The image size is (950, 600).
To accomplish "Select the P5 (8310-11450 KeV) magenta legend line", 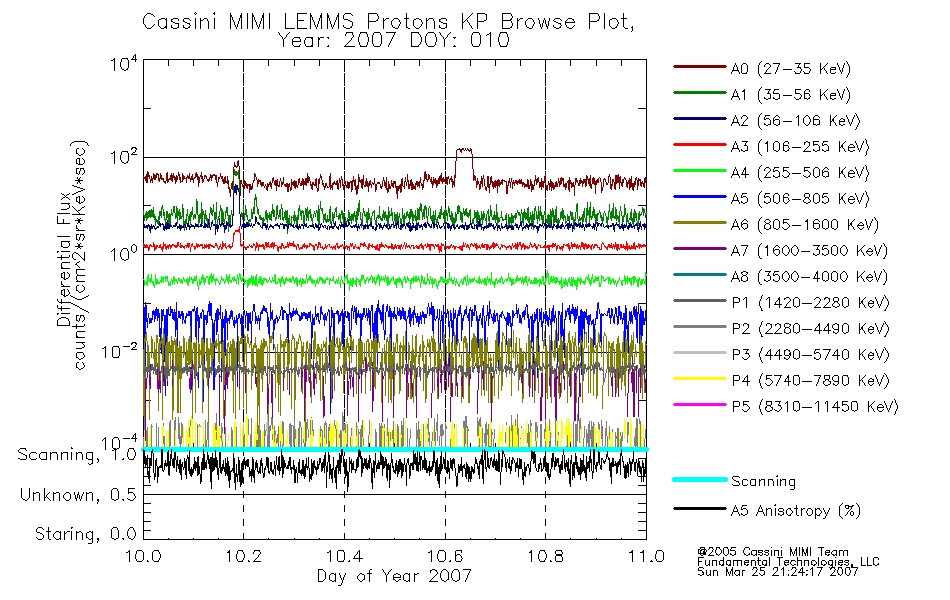I will [700, 405].
